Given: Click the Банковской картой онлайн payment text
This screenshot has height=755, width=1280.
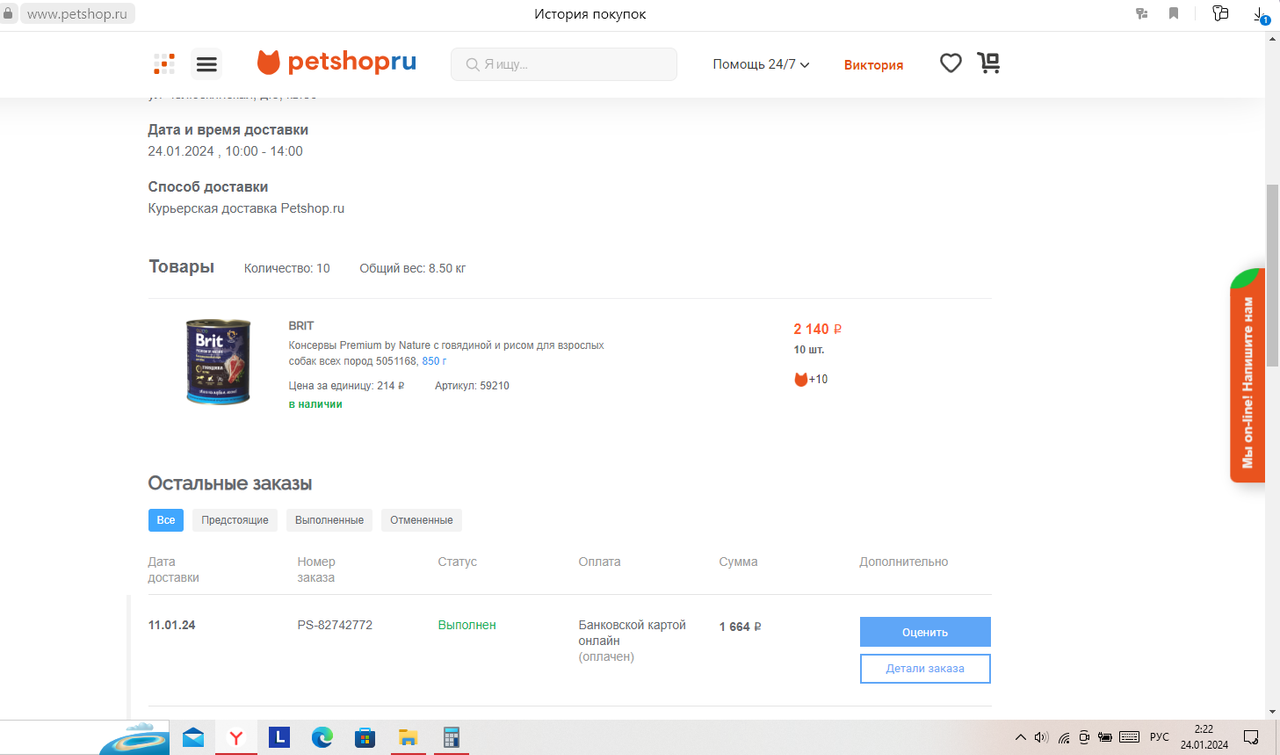Looking at the screenshot, I should click(632, 633).
